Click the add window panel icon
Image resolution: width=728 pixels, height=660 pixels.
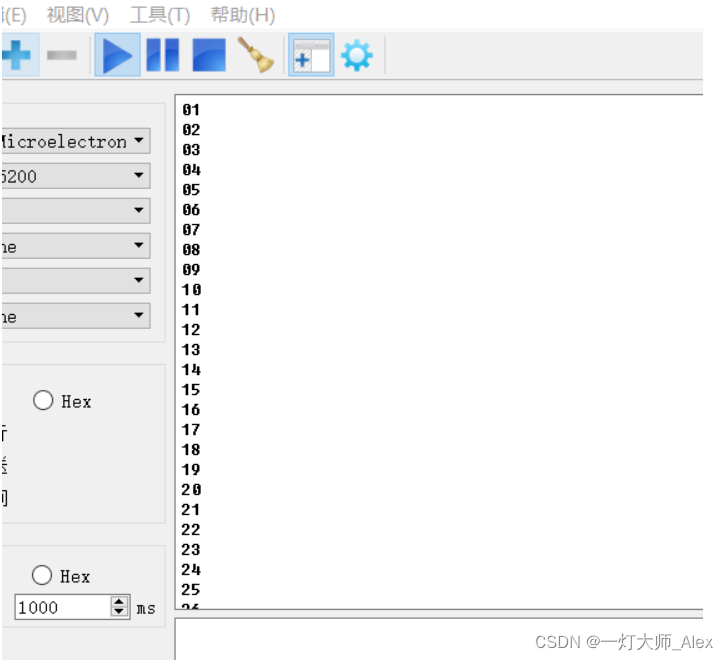tap(312, 55)
